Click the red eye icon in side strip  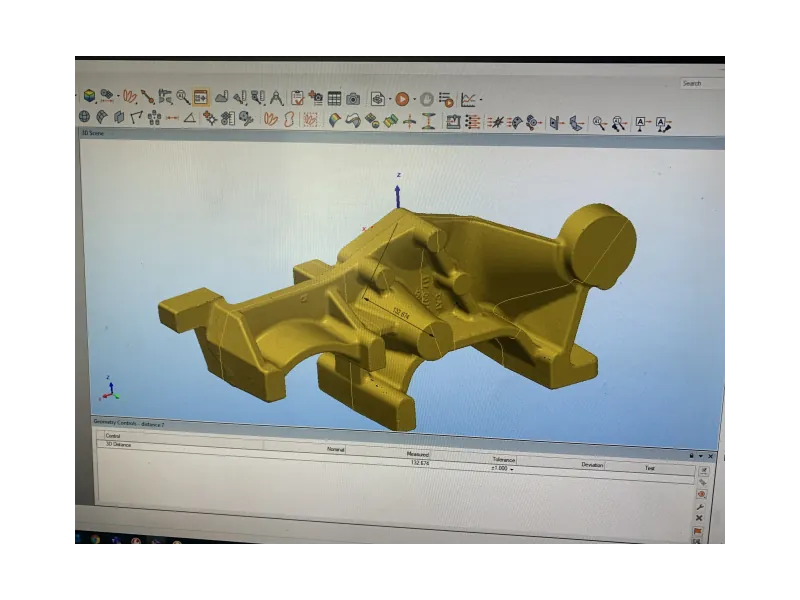[702, 494]
